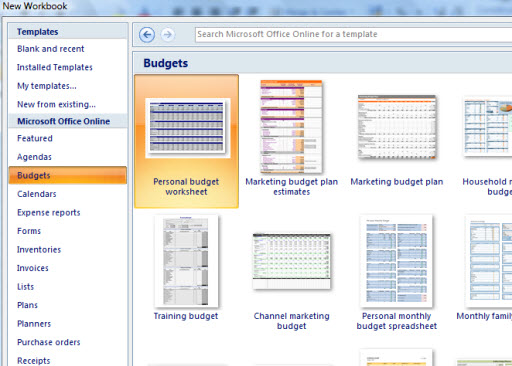Open the Expense reports category
This screenshot has height=366, width=512.
click(49, 213)
